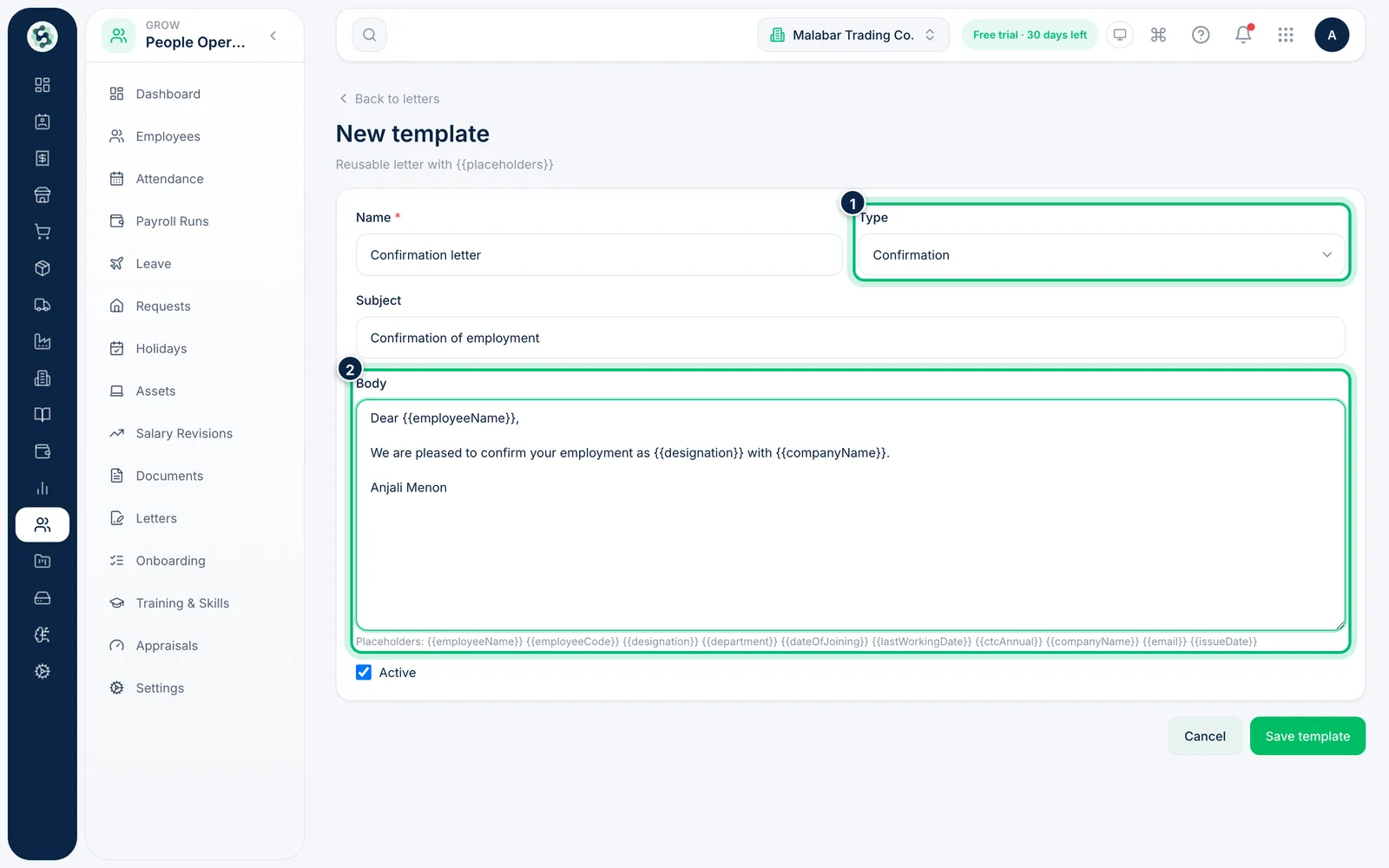Open user avatar A menu
The width and height of the screenshot is (1389, 868).
[x=1332, y=35]
